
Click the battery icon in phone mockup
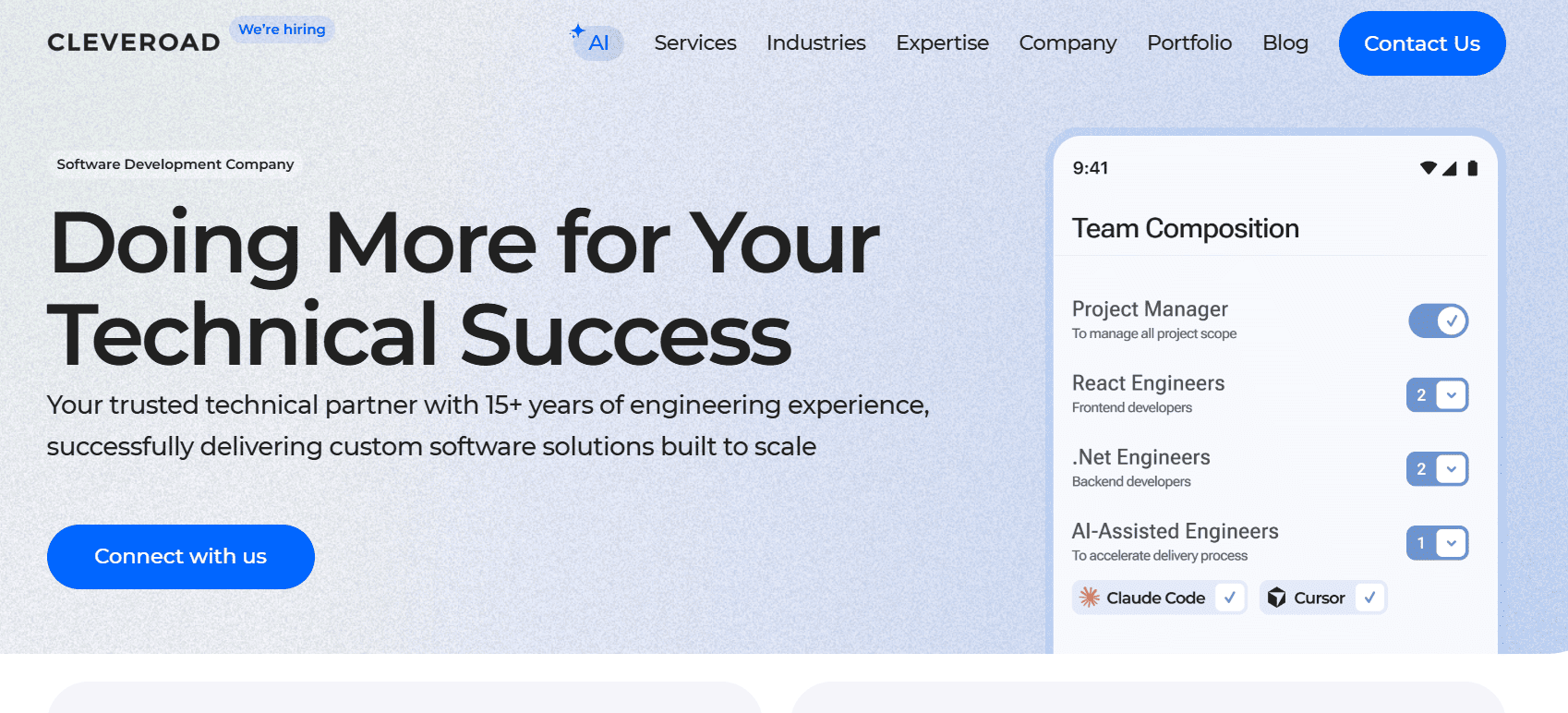click(1473, 168)
